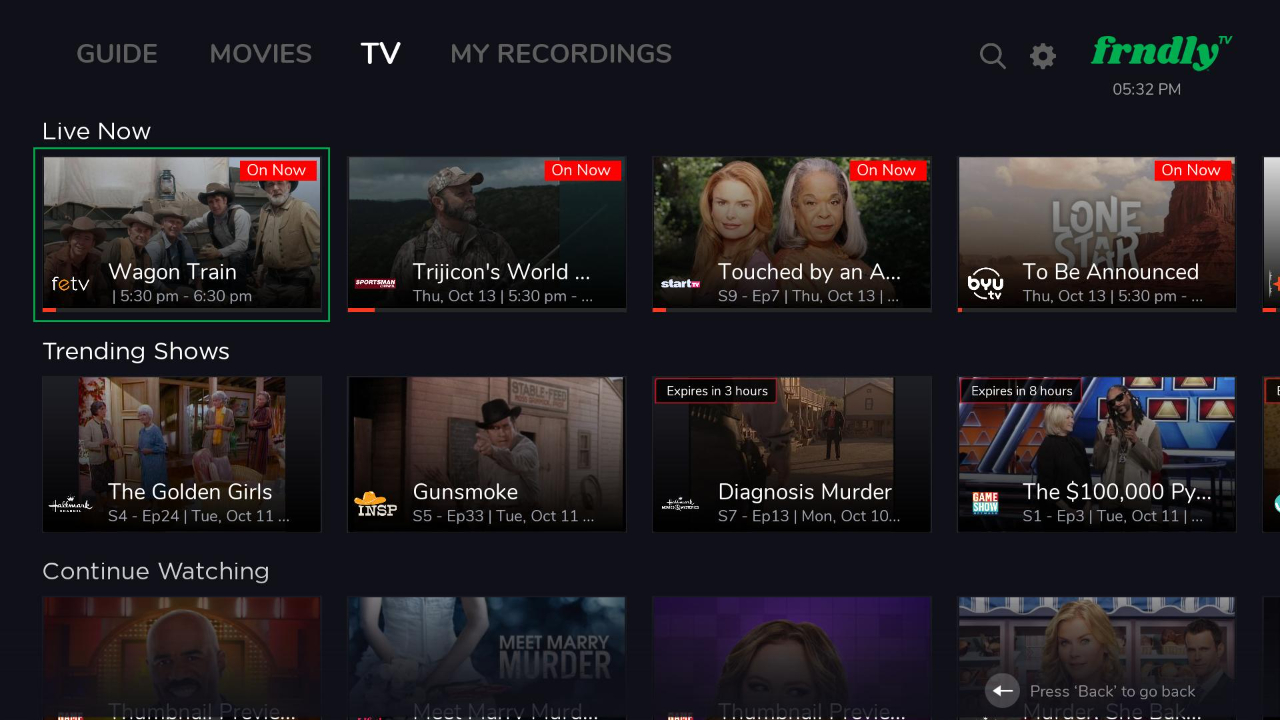Open the Touched by an Angel tile
Viewport: 1280px width, 720px height.
pos(791,230)
